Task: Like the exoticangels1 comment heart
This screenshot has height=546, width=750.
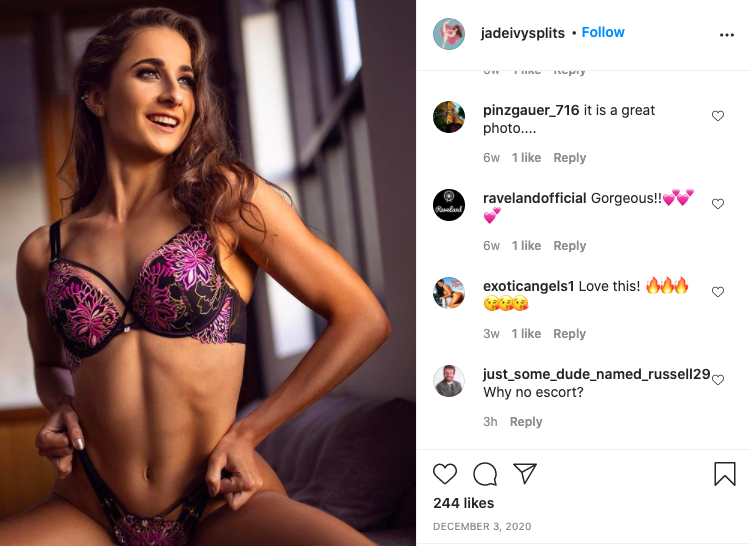Action: point(718,292)
